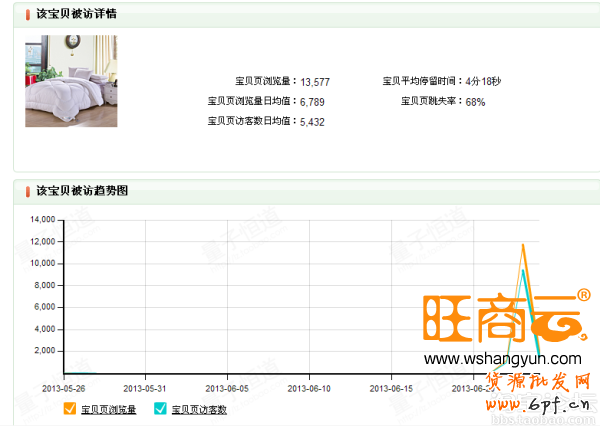Open the www.wshangyun.com link text
600x426 pixels.
coord(503,359)
